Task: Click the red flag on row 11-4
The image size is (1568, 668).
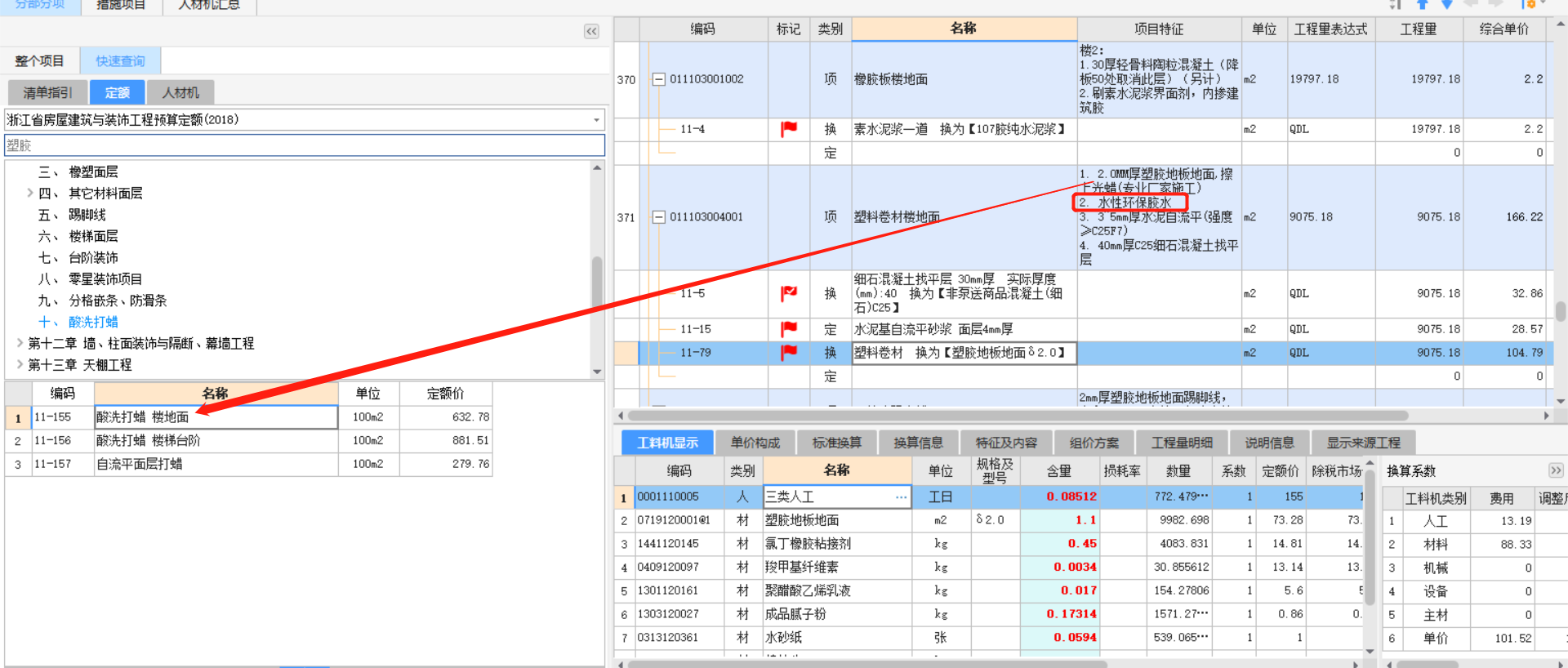Action: coord(789,129)
